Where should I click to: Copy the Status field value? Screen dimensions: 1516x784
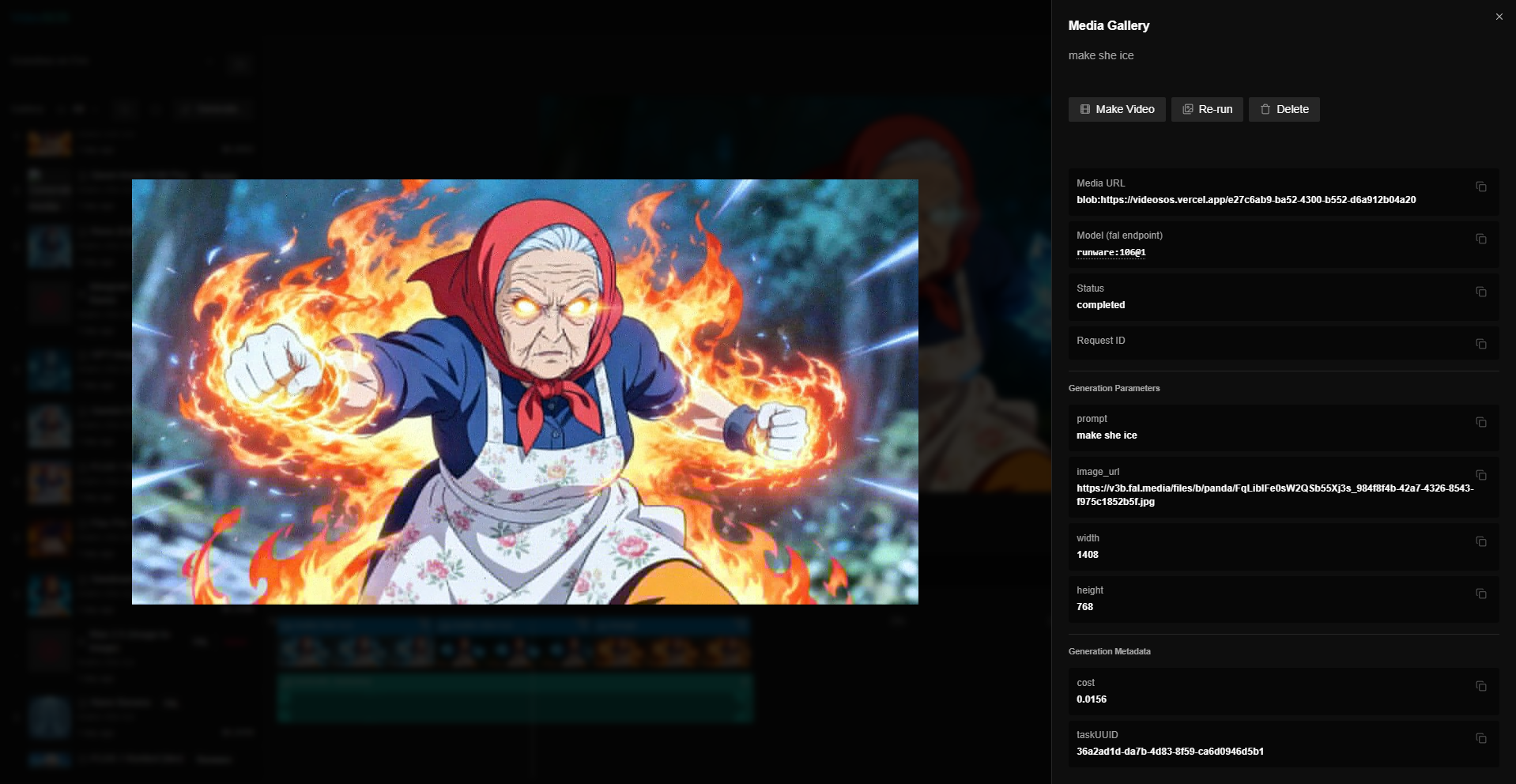[1480, 292]
